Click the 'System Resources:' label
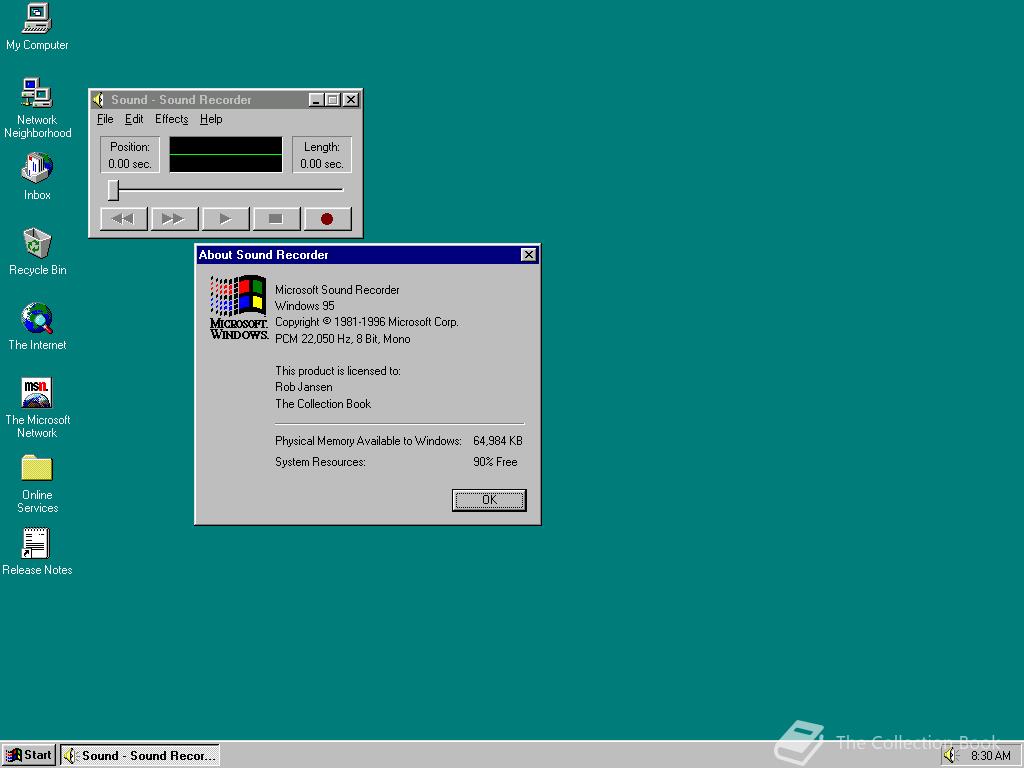Viewport: 1024px width, 768px height. click(321, 462)
